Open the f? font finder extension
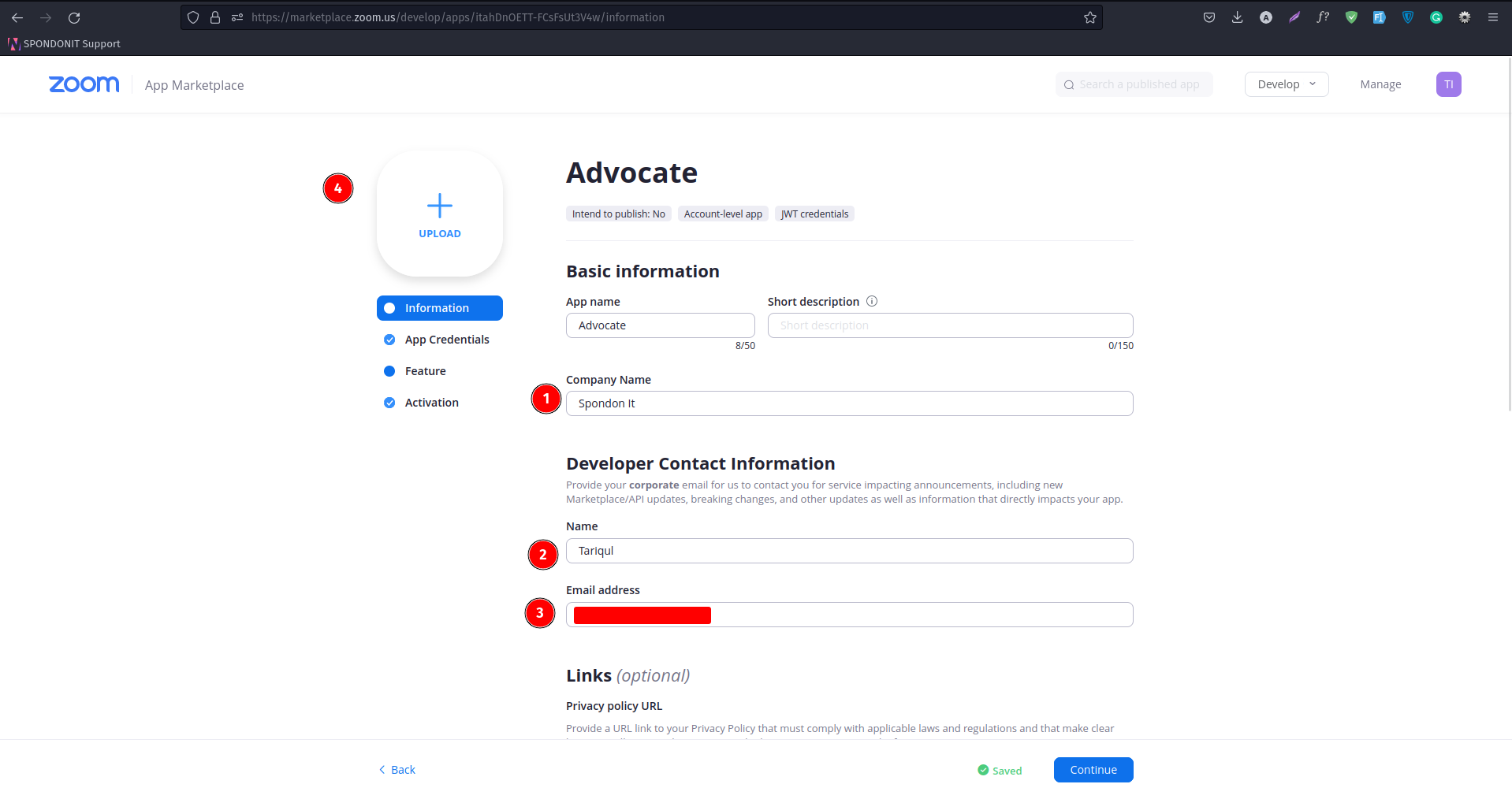 point(1323,17)
